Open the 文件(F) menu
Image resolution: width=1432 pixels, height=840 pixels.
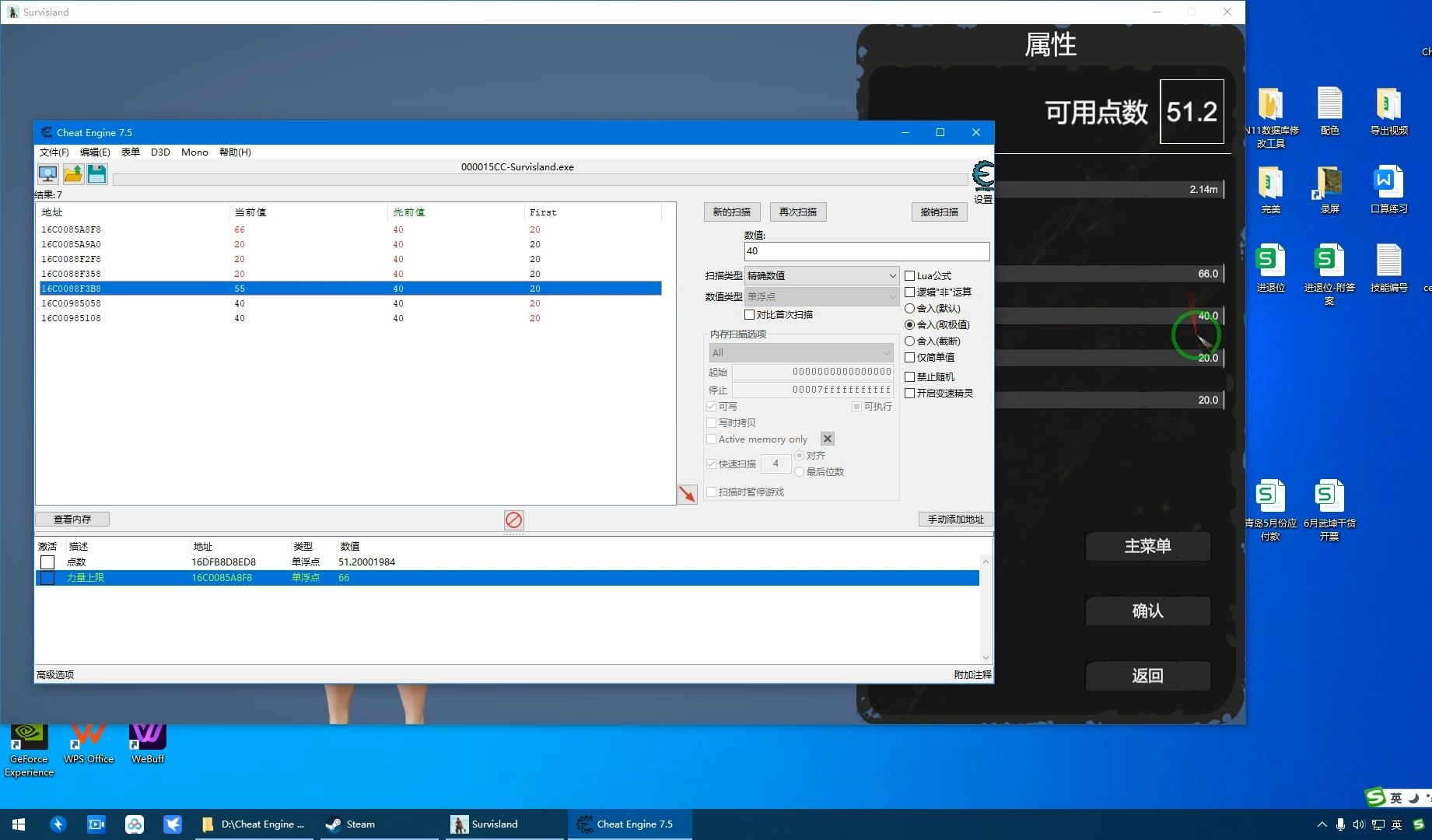pyautogui.click(x=54, y=152)
